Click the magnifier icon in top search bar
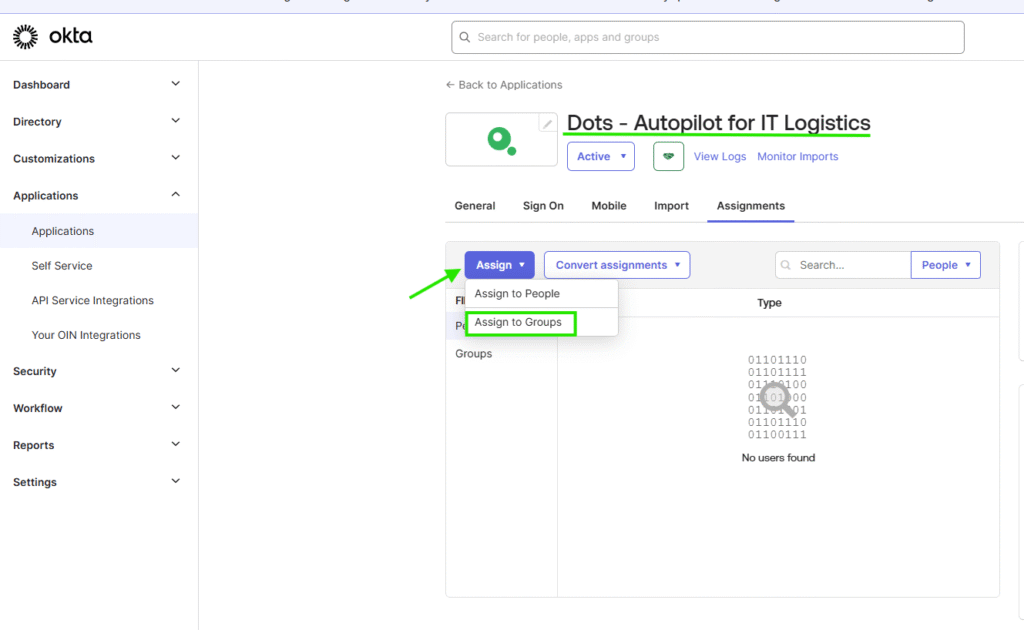 tap(465, 38)
